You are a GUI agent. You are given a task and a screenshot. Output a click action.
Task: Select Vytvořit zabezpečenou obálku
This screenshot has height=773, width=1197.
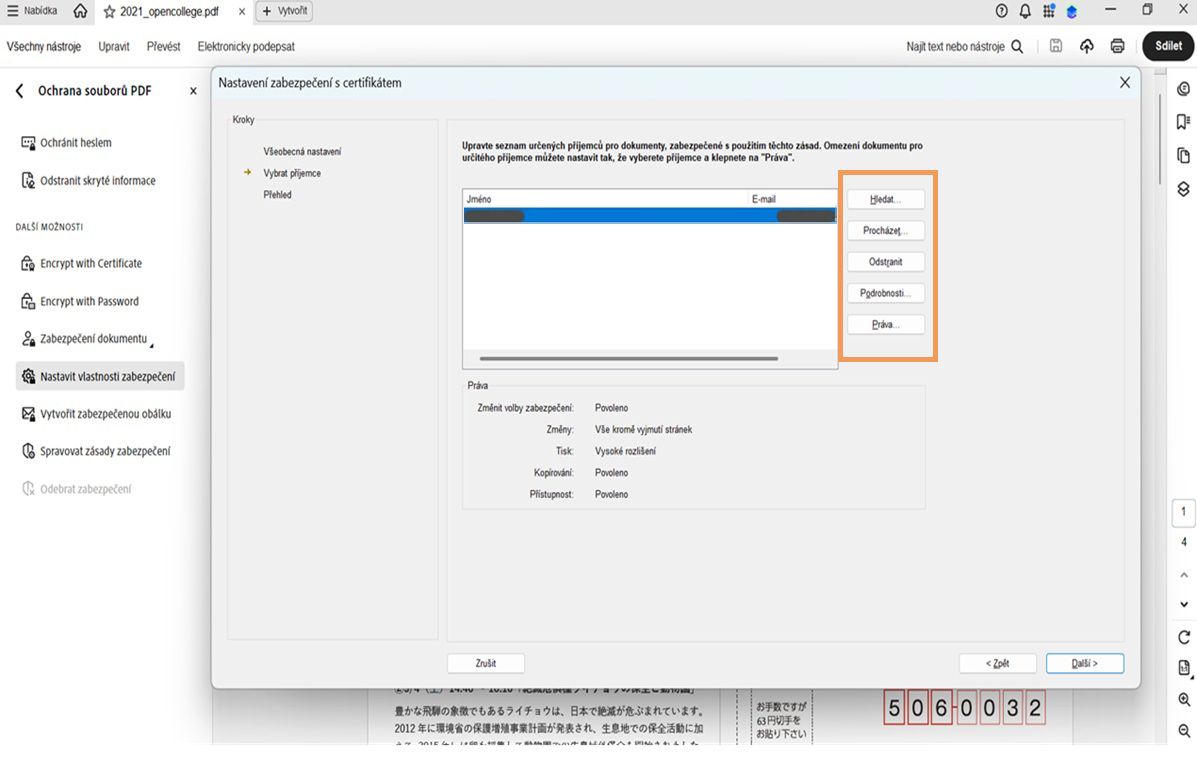(96, 414)
